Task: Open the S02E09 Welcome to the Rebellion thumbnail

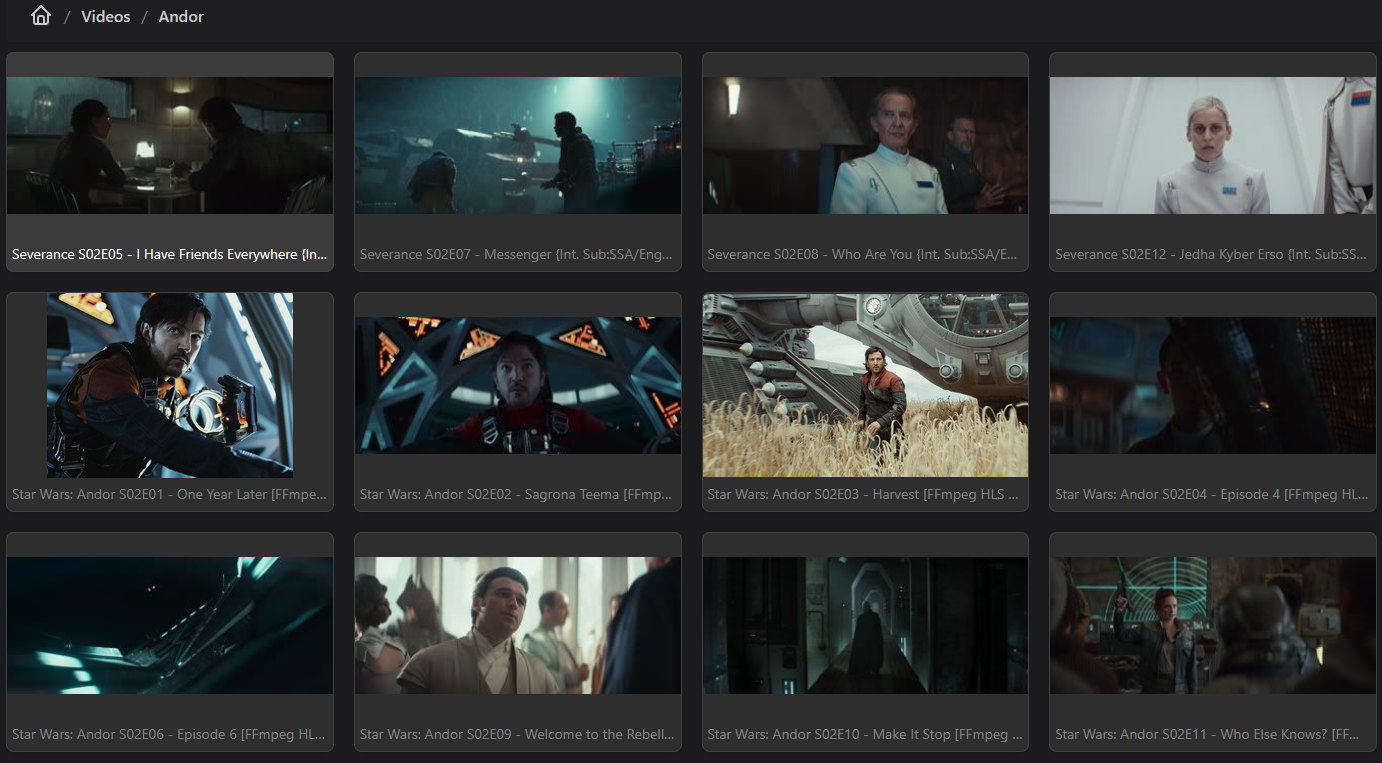Action: pos(518,626)
